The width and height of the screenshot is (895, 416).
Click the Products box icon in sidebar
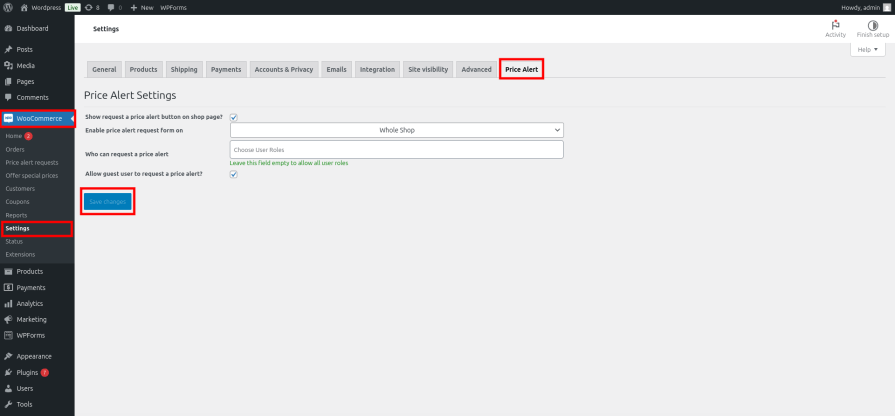pyautogui.click(x=8, y=272)
